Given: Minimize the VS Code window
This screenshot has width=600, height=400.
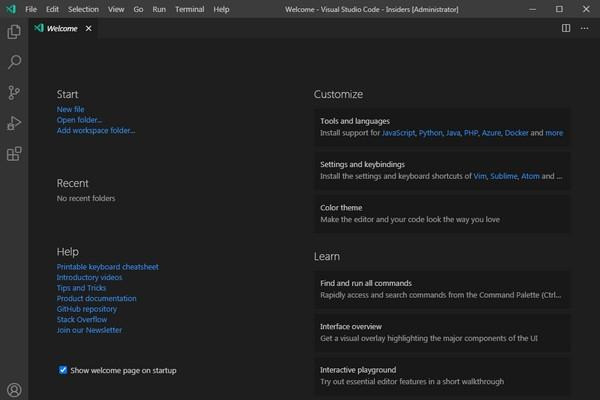Looking at the screenshot, I should [x=532, y=9].
